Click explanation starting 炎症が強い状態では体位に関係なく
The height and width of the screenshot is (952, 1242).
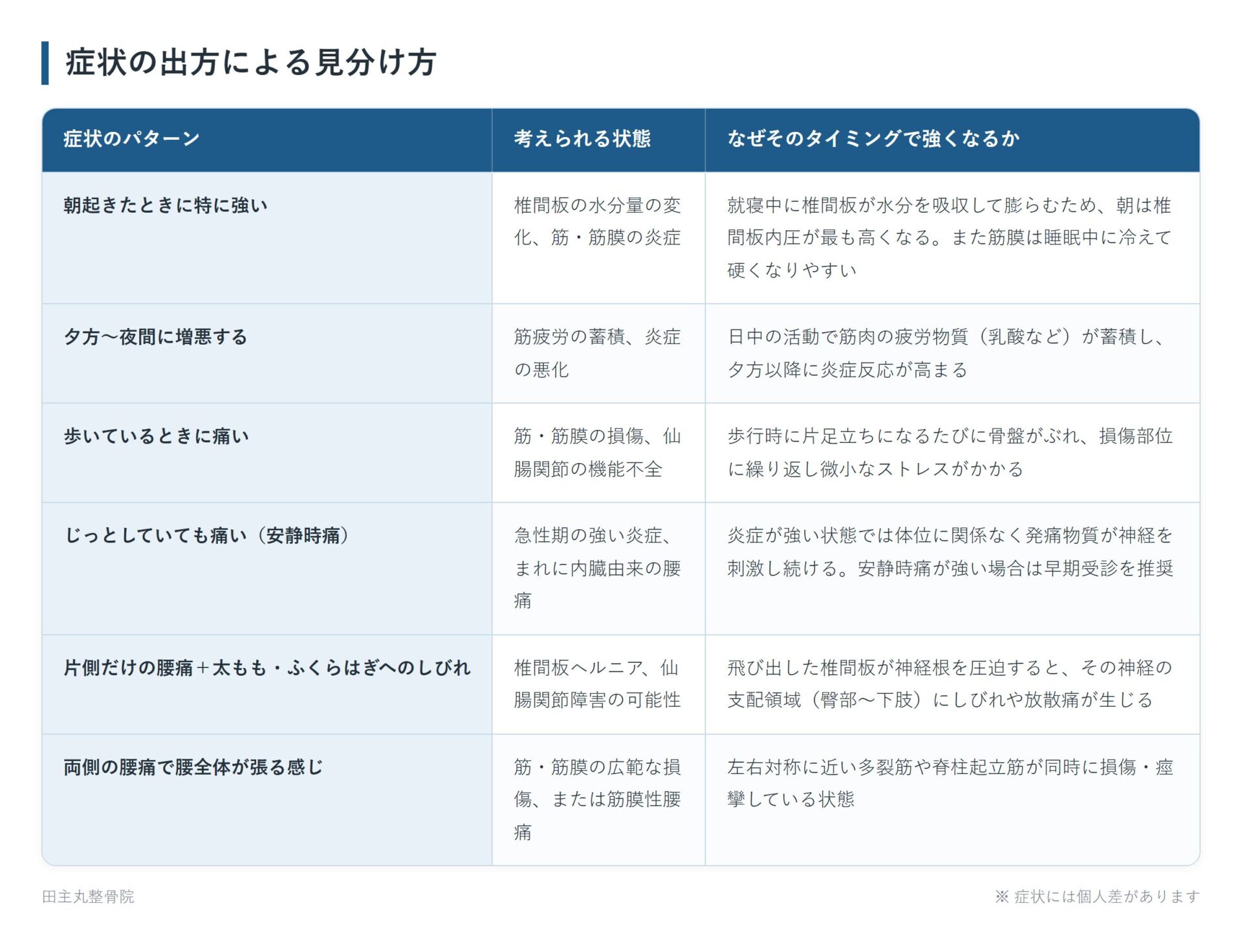tap(950, 552)
